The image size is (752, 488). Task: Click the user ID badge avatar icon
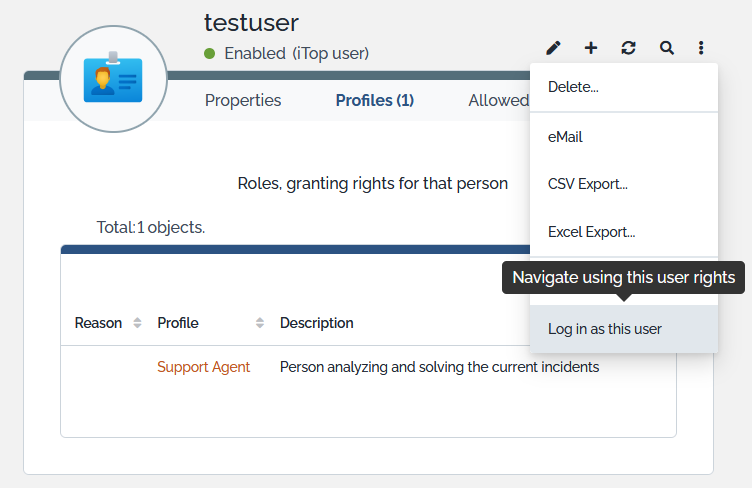113,79
